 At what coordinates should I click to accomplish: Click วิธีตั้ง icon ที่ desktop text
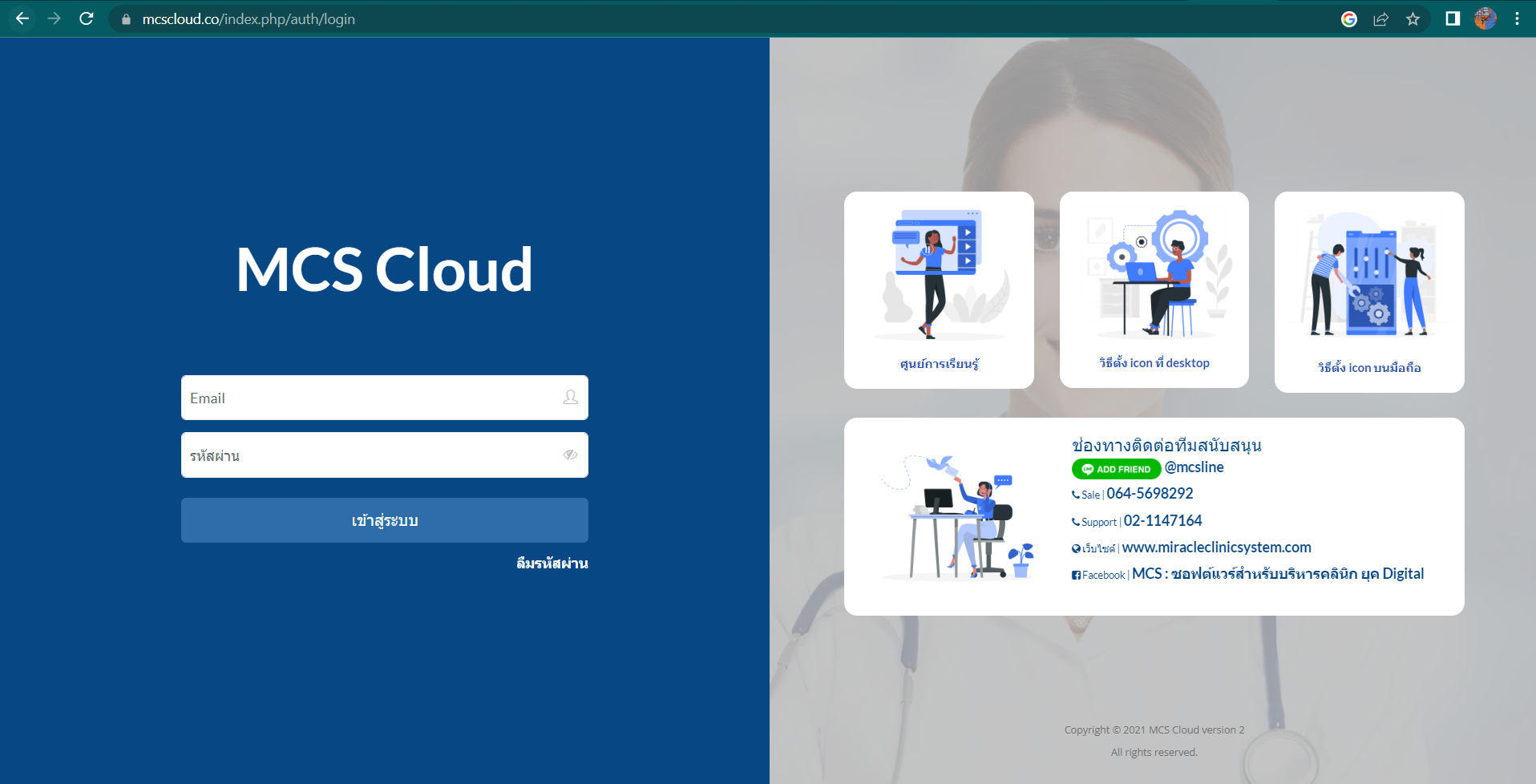pos(1154,363)
